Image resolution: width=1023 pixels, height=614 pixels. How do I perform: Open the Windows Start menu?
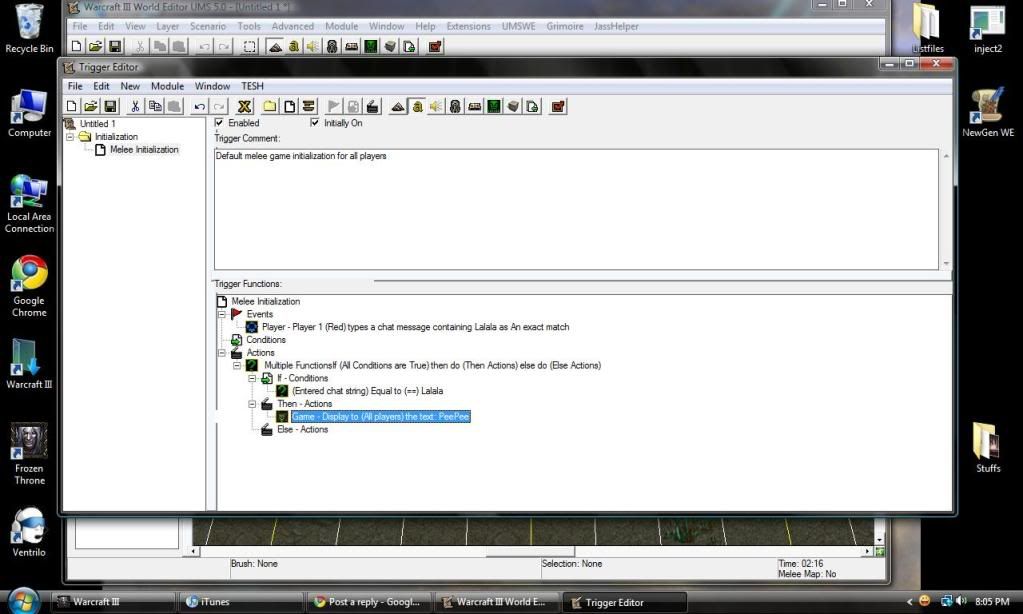point(23,600)
